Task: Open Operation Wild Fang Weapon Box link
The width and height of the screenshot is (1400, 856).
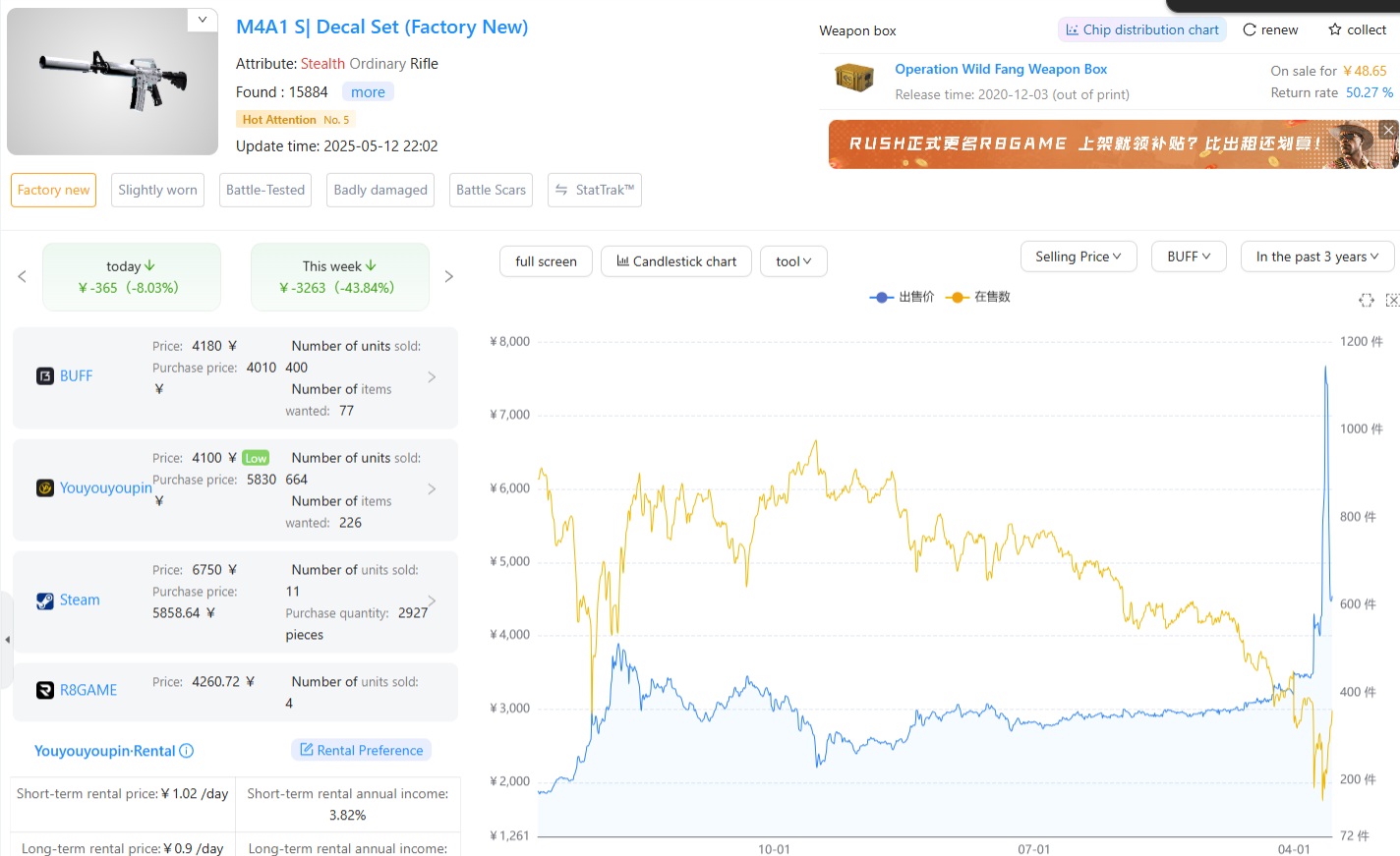Action: [1001, 69]
